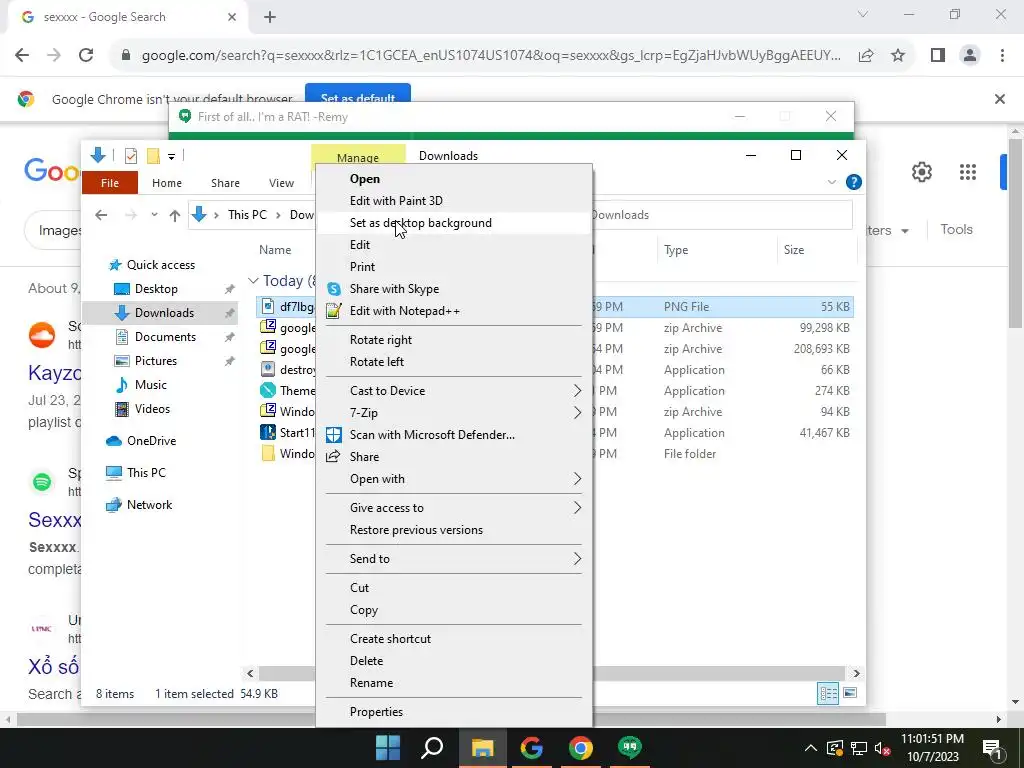Switch to the View ribbon tab
The width and height of the screenshot is (1024, 768).
(x=281, y=183)
